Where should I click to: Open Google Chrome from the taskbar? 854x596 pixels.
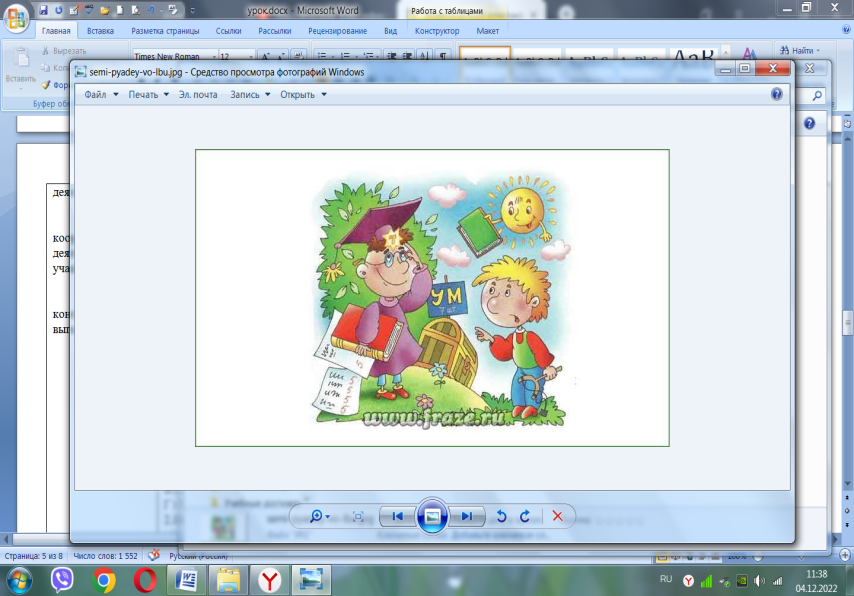[104, 580]
